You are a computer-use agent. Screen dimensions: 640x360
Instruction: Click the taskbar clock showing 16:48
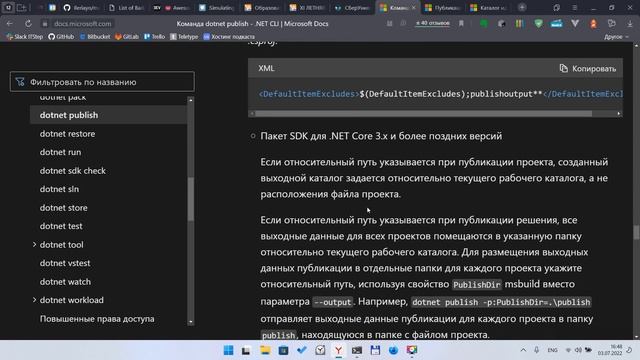click(x=611, y=350)
